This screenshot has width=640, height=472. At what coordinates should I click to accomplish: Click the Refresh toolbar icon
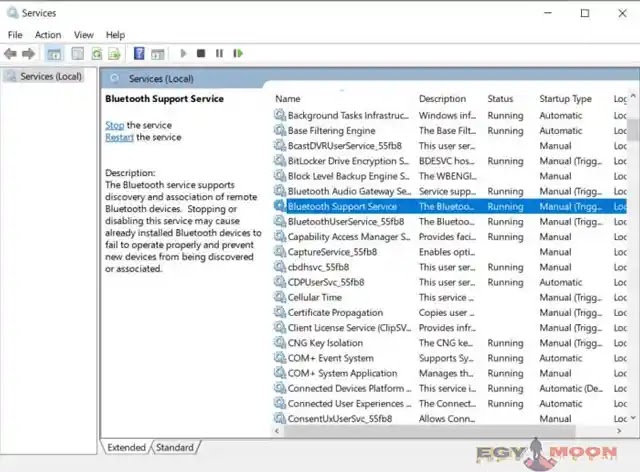pos(97,53)
